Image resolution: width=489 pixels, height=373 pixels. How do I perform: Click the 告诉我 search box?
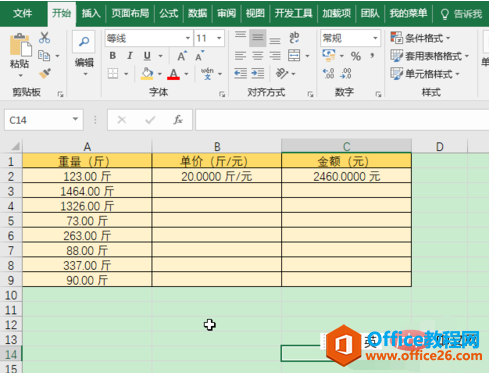pyautogui.click(x=461, y=14)
